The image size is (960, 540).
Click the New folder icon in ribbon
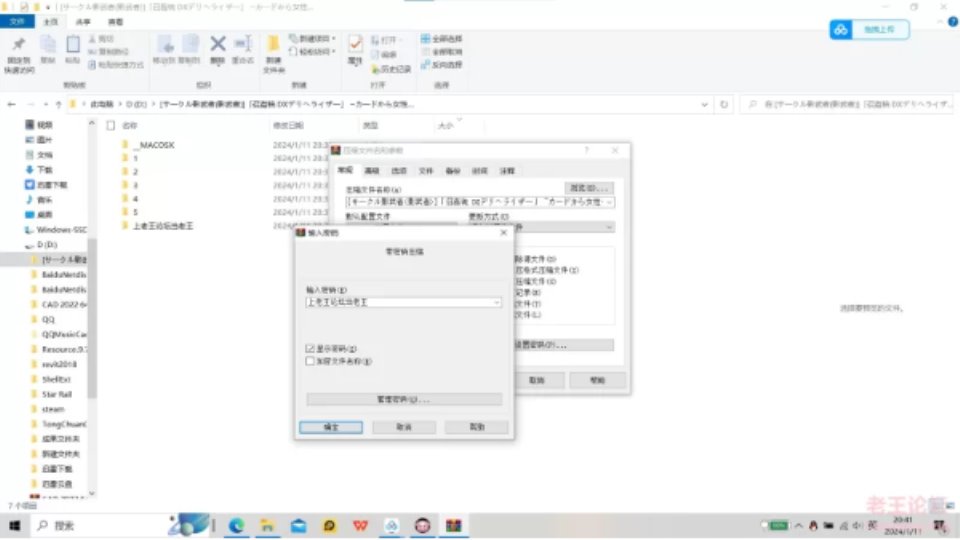pos(274,54)
